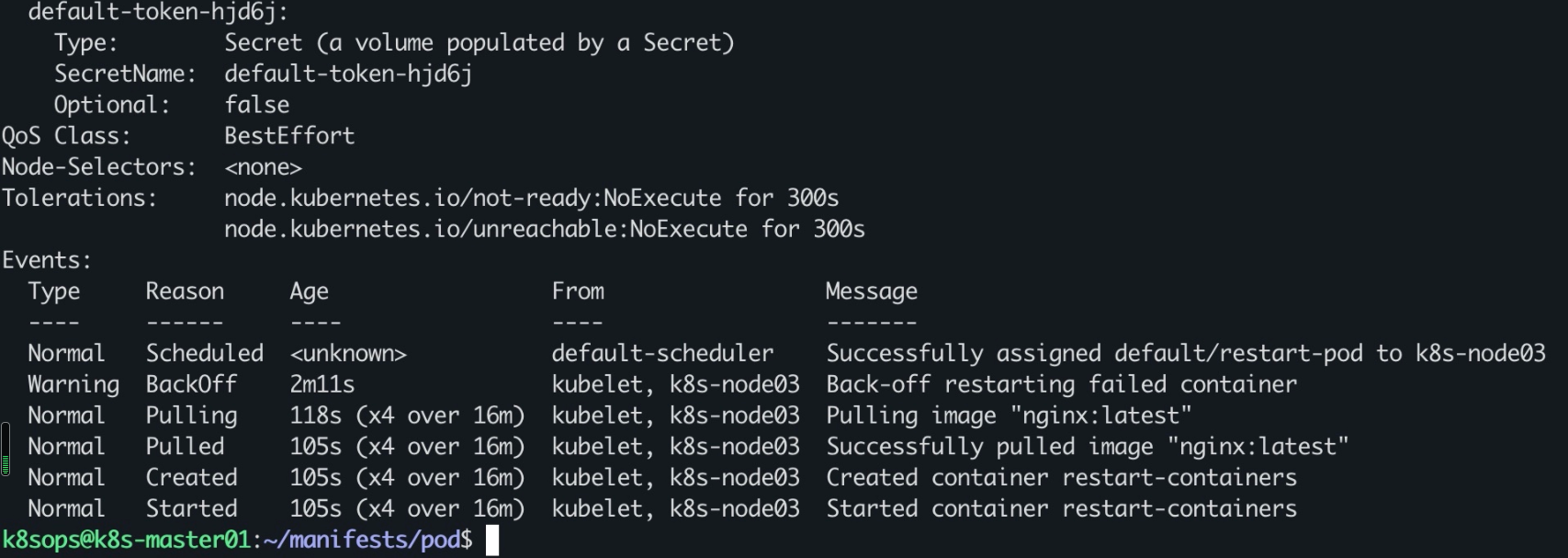Click the unreachable:NoExecute toleration line

click(x=545, y=229)
